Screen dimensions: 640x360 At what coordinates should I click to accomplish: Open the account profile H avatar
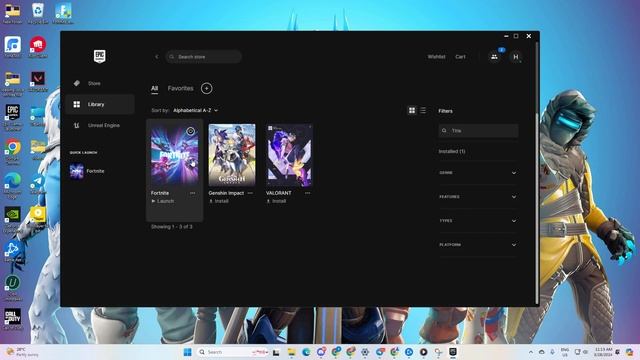[x=516, y=57]
